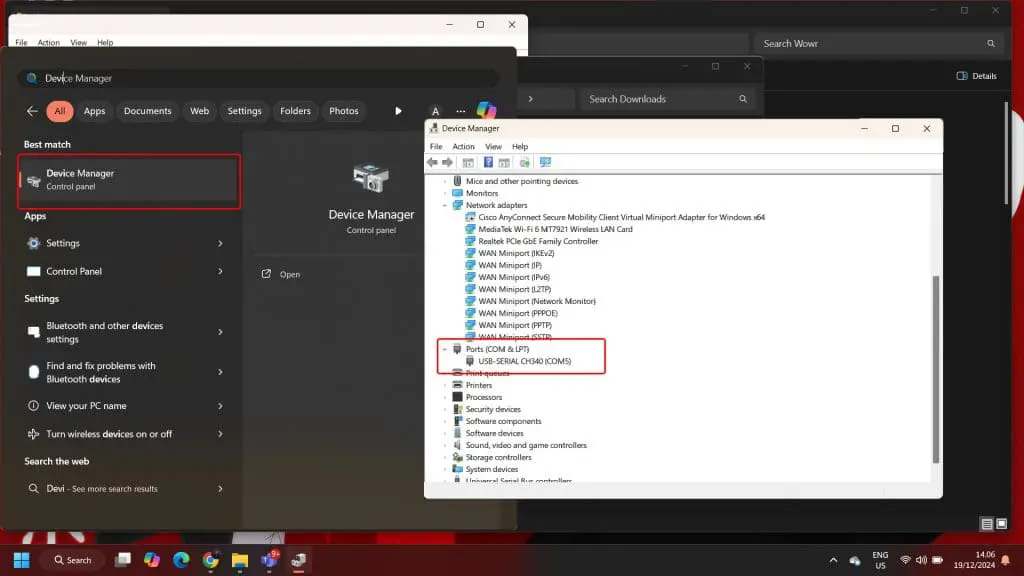Collapse the Ports (COM & LPT) node

click(446, 349)
